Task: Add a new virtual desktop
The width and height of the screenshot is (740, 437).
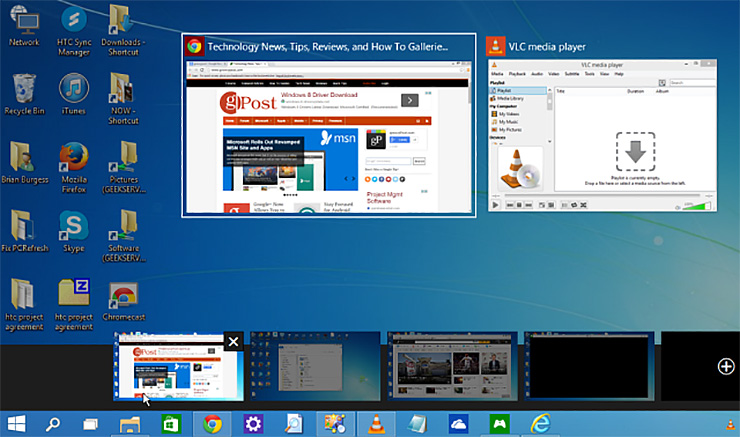Action: [726, 366]
